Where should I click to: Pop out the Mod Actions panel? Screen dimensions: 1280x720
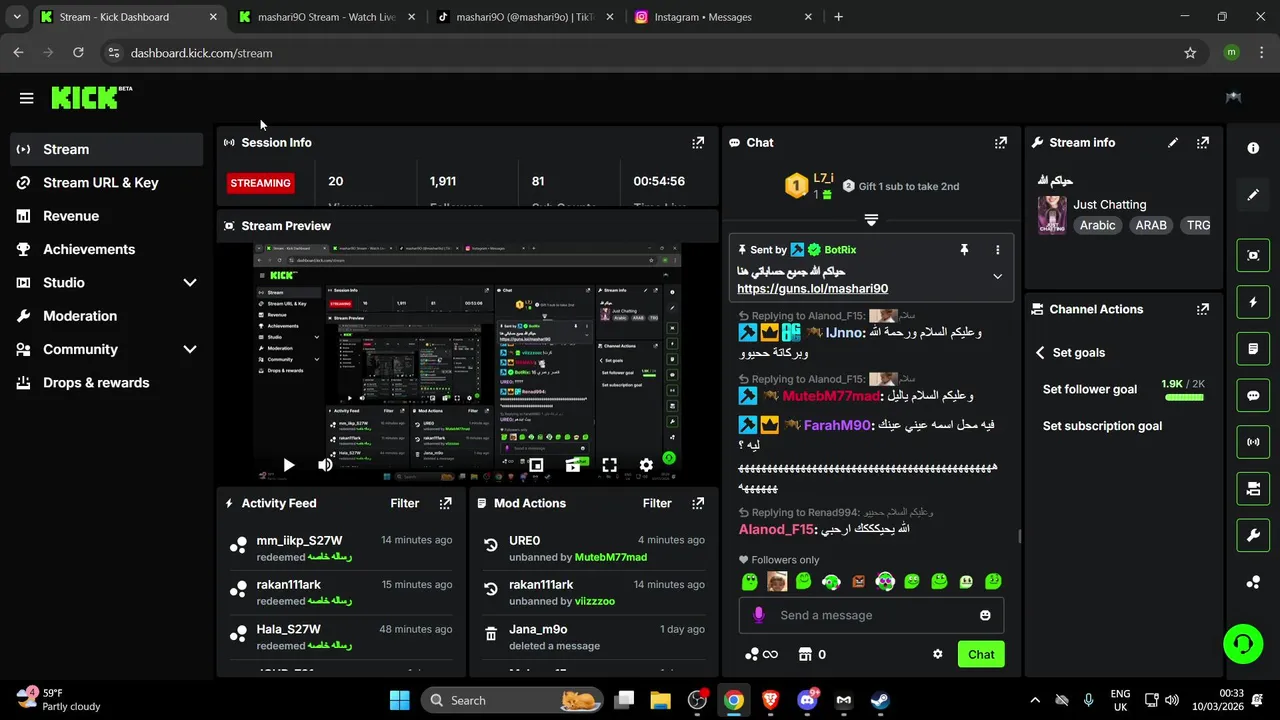(x=698, y=503)
